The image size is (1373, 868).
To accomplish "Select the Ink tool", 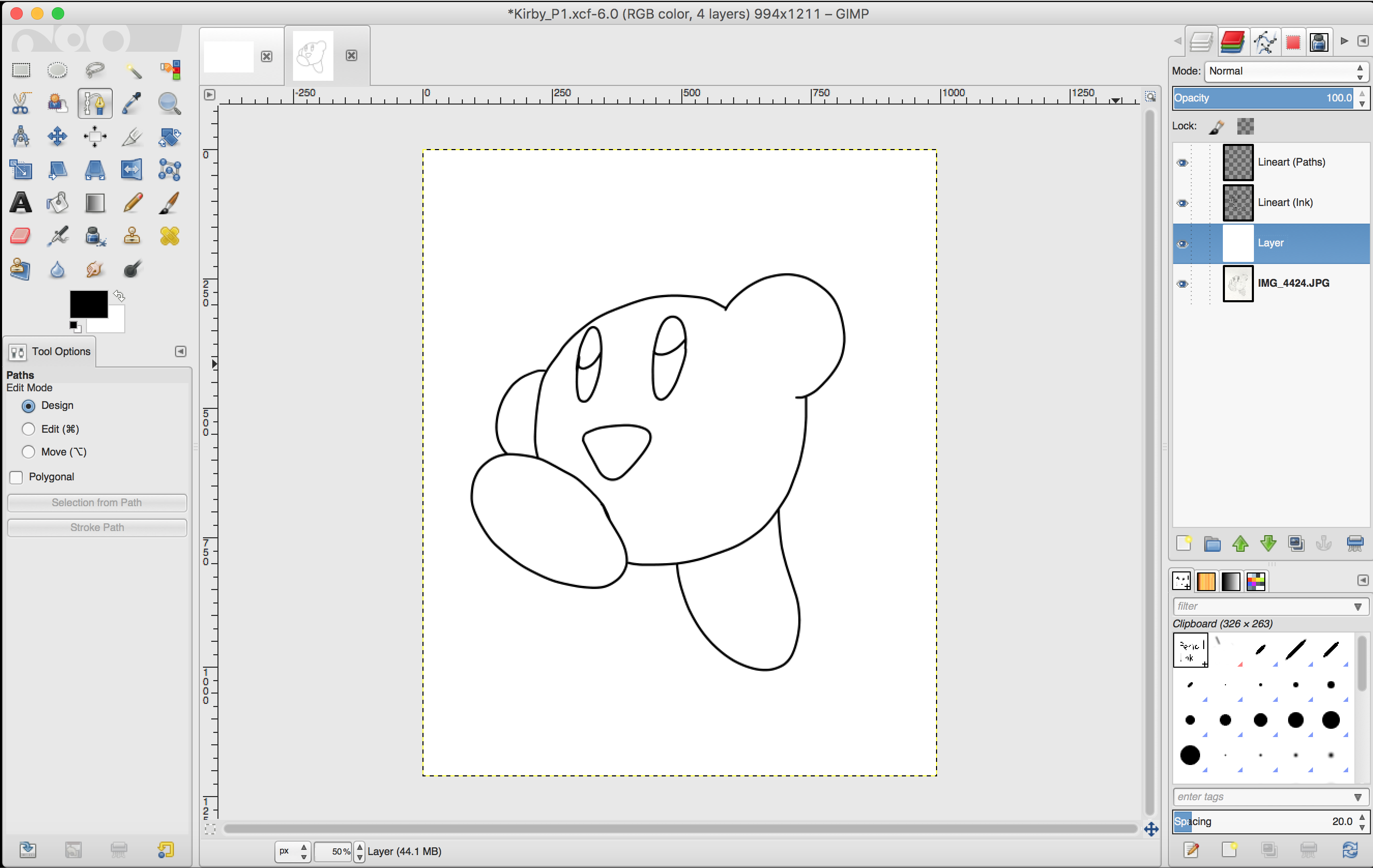I will pyautogui.click(x=95, y=236).
